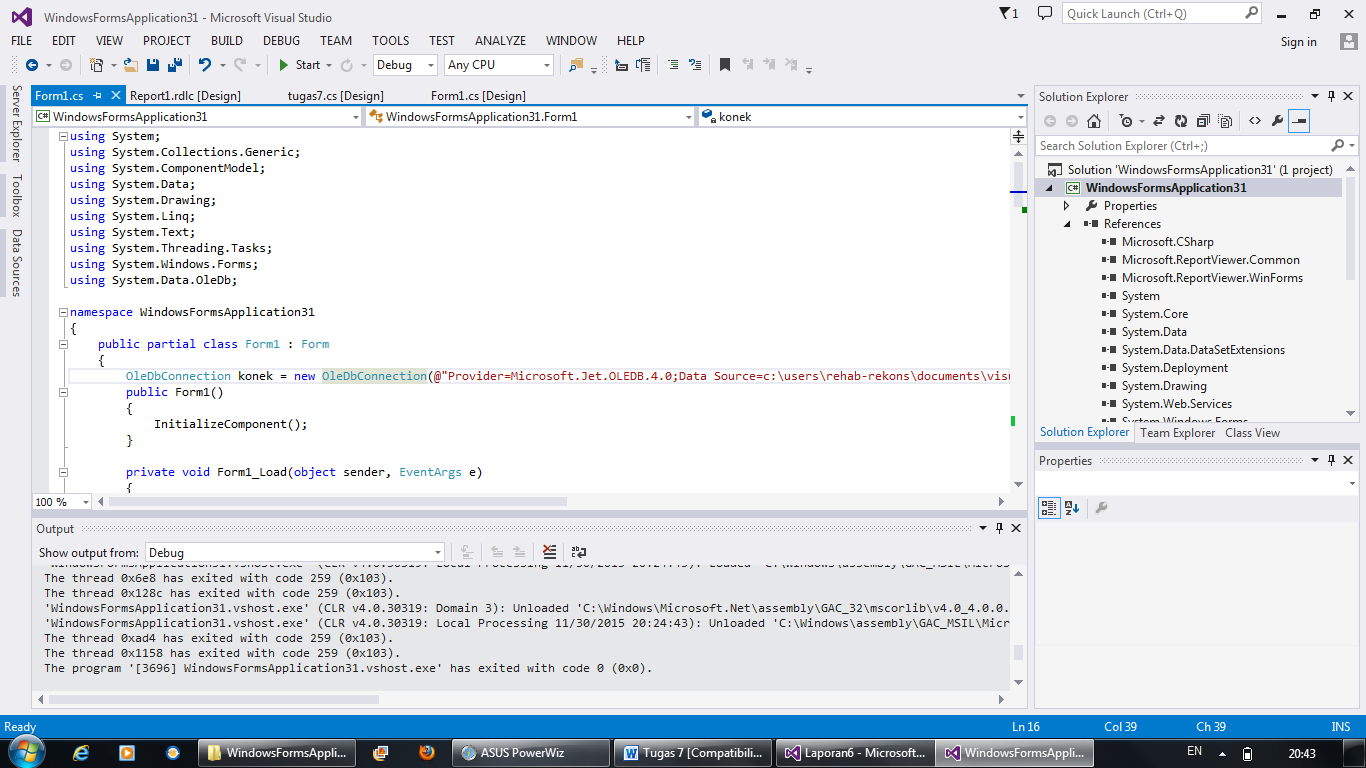Click the Open File folder icon
This screenshot has height=768, width=1366.
131,65
